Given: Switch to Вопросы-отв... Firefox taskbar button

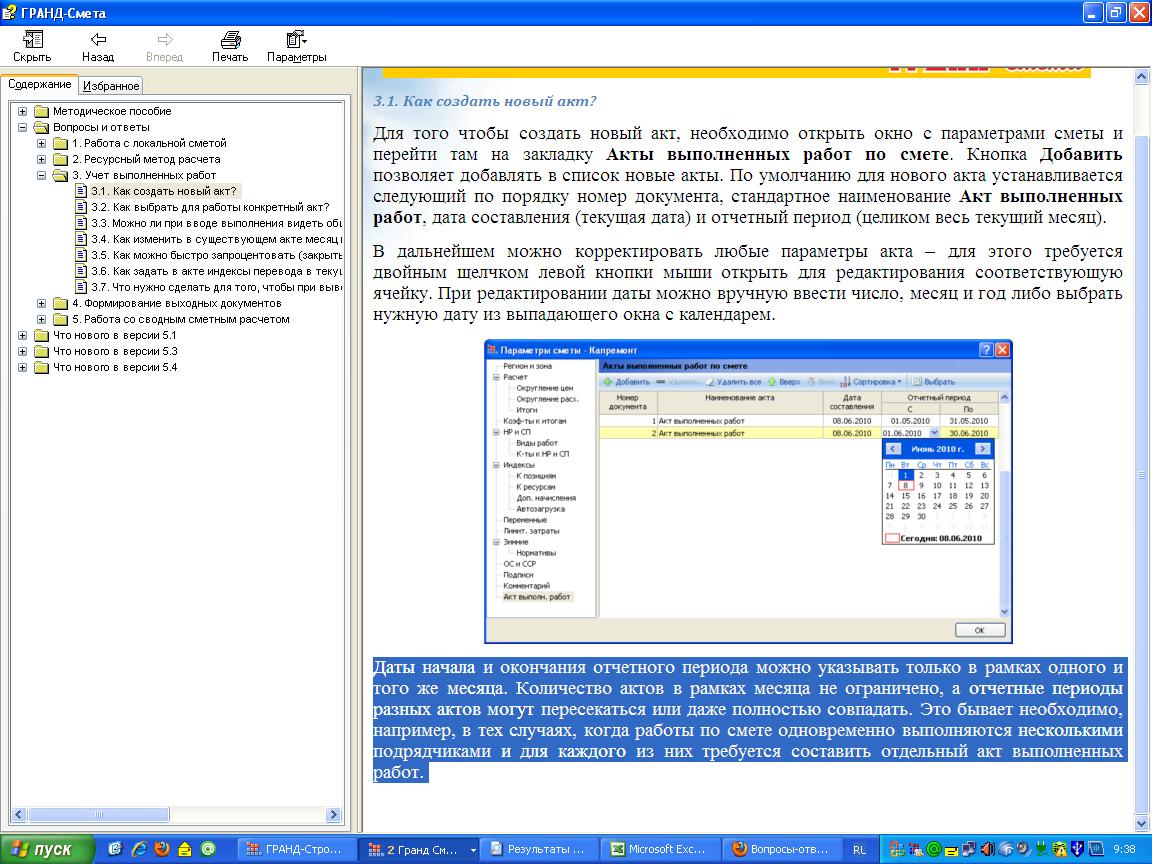Looking at the screenshot, I should [x=783, y=849].
